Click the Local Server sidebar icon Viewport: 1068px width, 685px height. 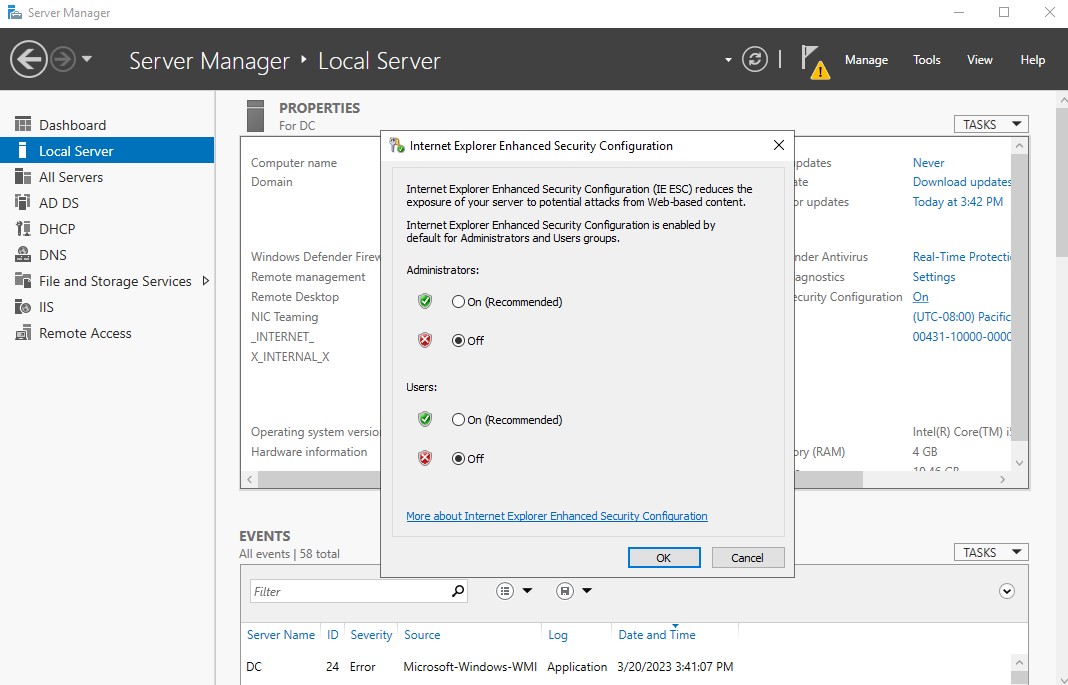pyautogui.click(x=22, y=150)
